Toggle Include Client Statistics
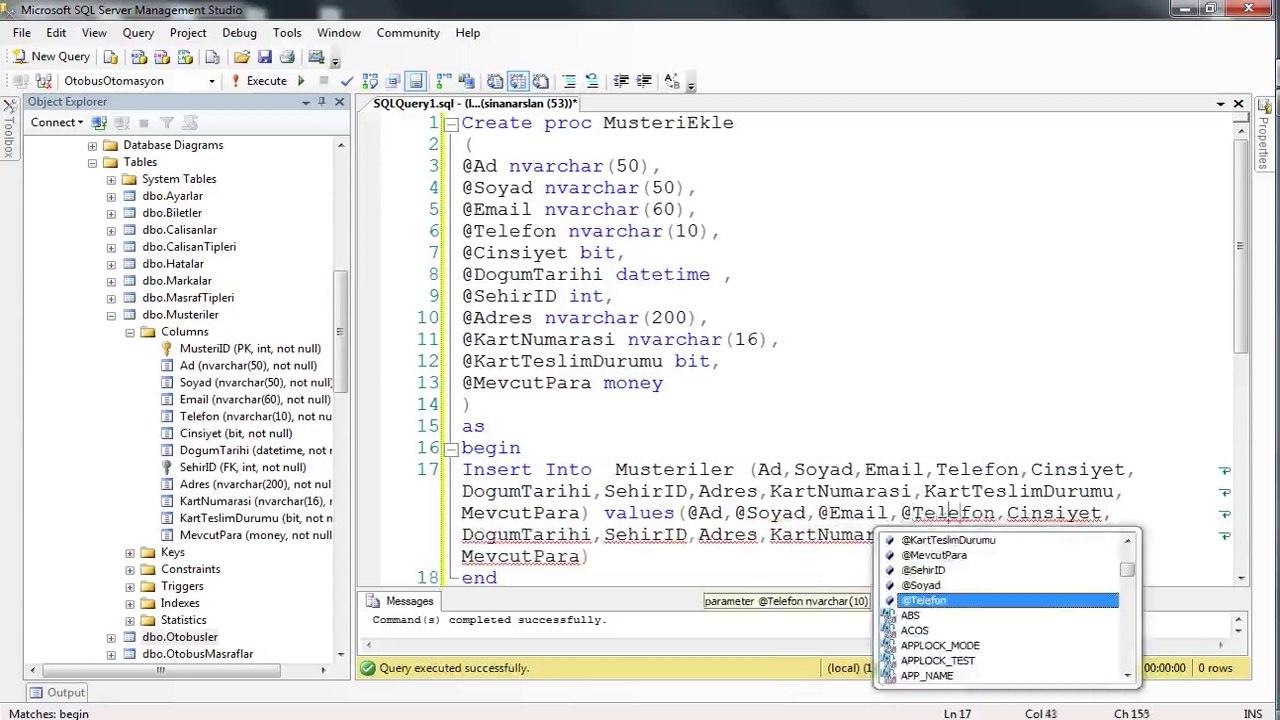Screen dimensions: 1280x720 coord(466,81)
